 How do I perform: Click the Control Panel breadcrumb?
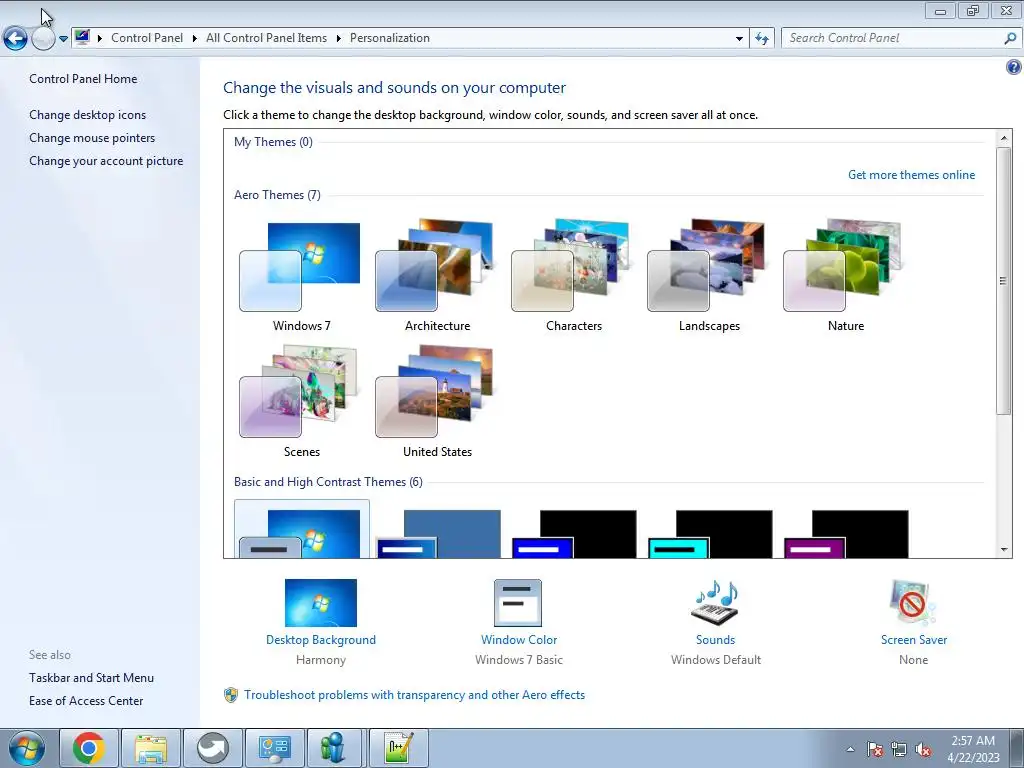coord(147,38)
